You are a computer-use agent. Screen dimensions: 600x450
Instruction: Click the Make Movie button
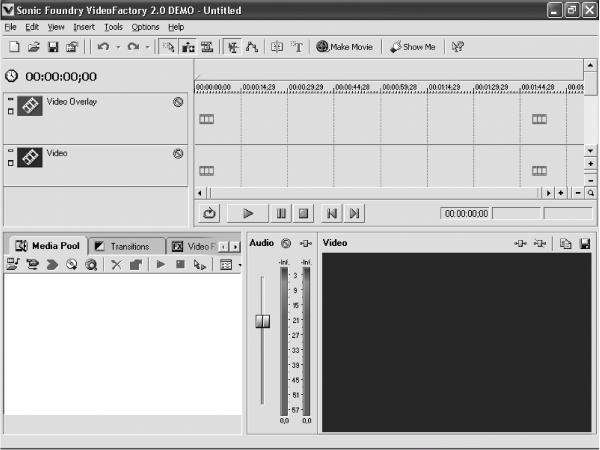[344, 47]
